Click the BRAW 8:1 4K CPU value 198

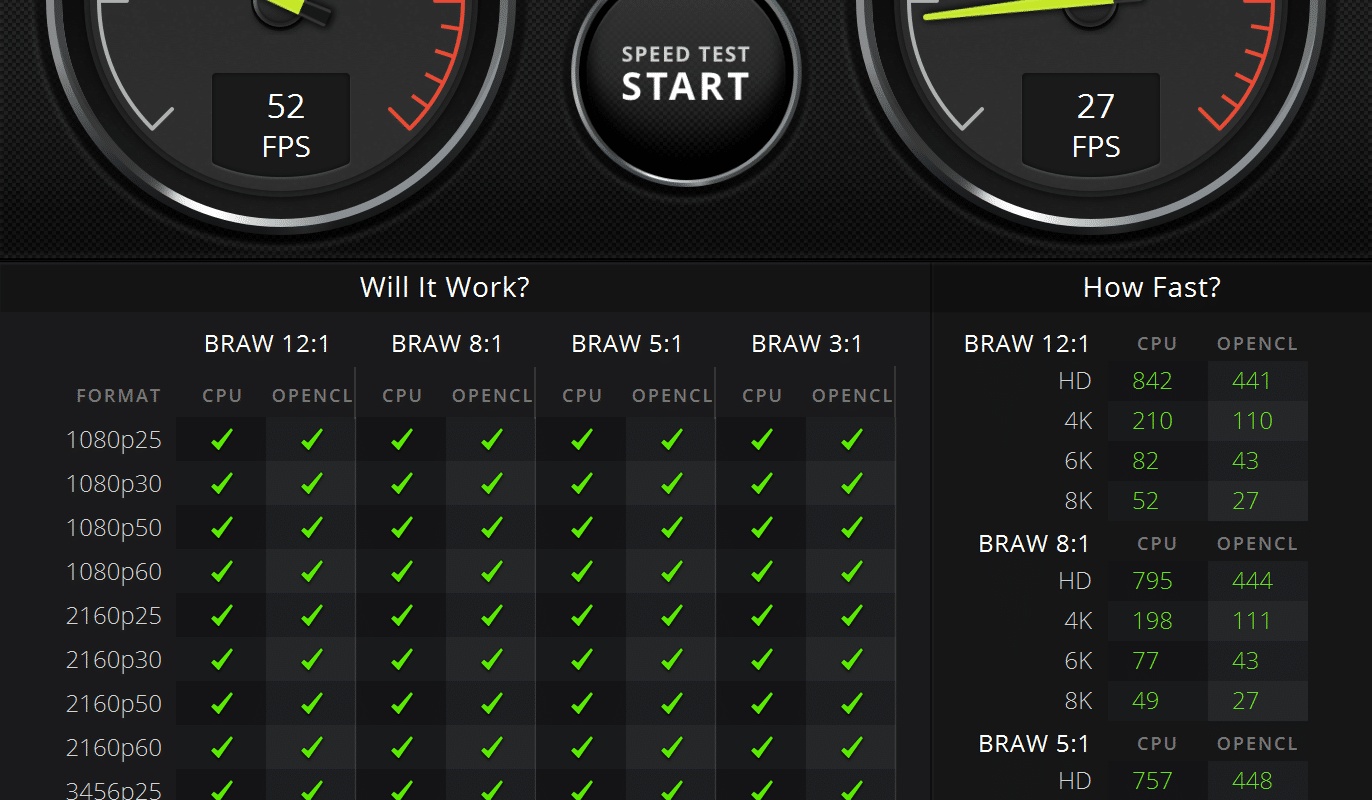click(x=1152, y=621)
